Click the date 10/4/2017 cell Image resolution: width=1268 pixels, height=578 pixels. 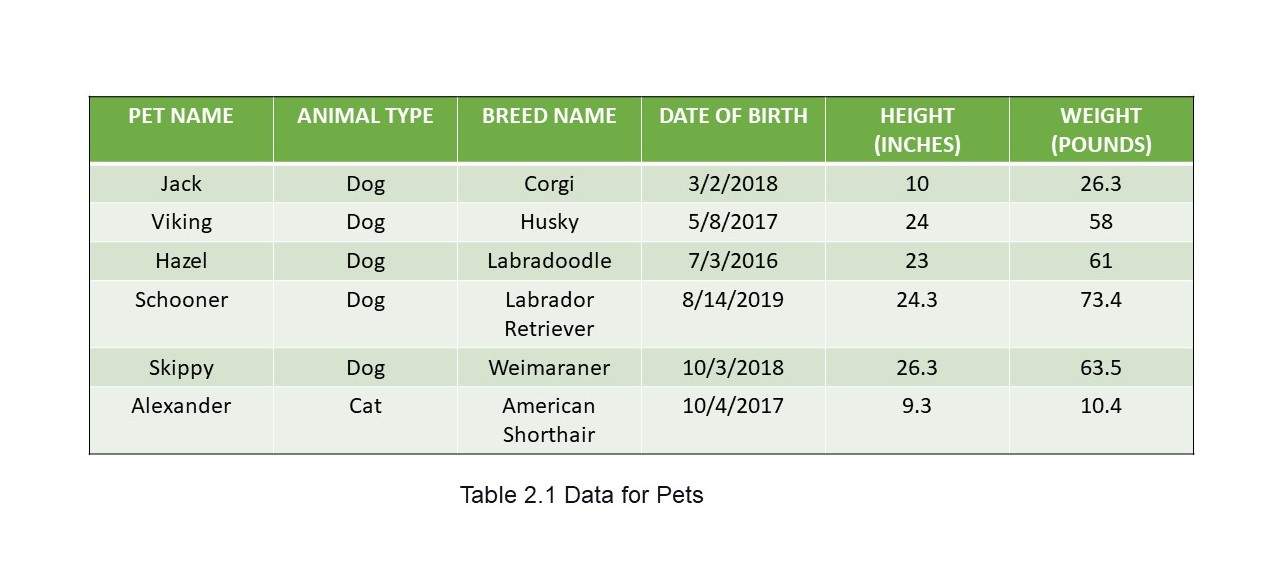pyautogui.click(x=733, y=420)
